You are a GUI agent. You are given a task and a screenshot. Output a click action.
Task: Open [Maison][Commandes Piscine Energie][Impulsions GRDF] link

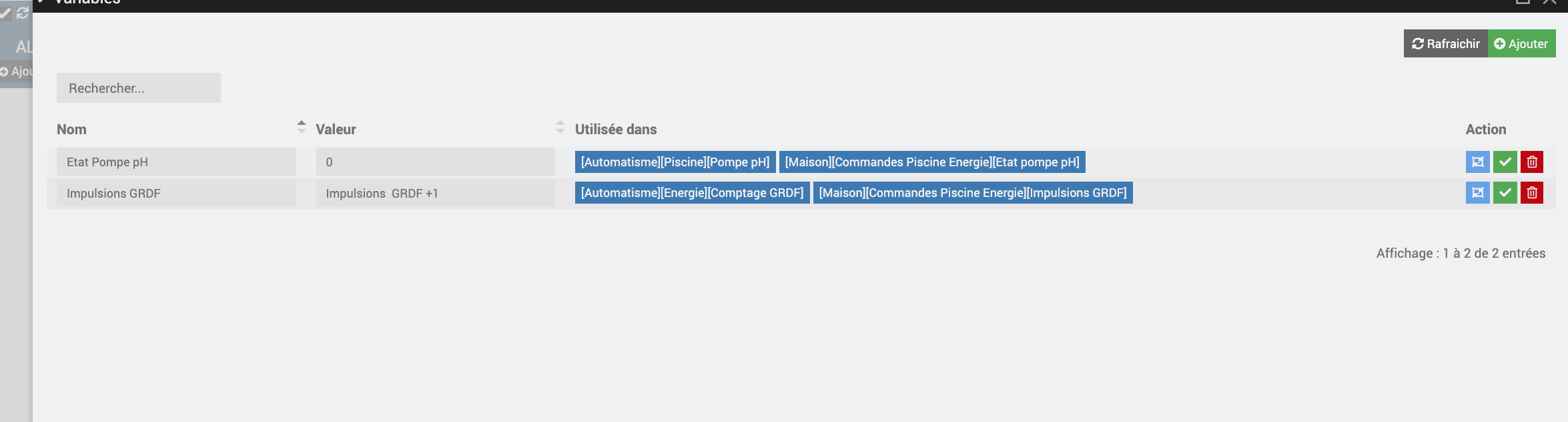[973, 193]
